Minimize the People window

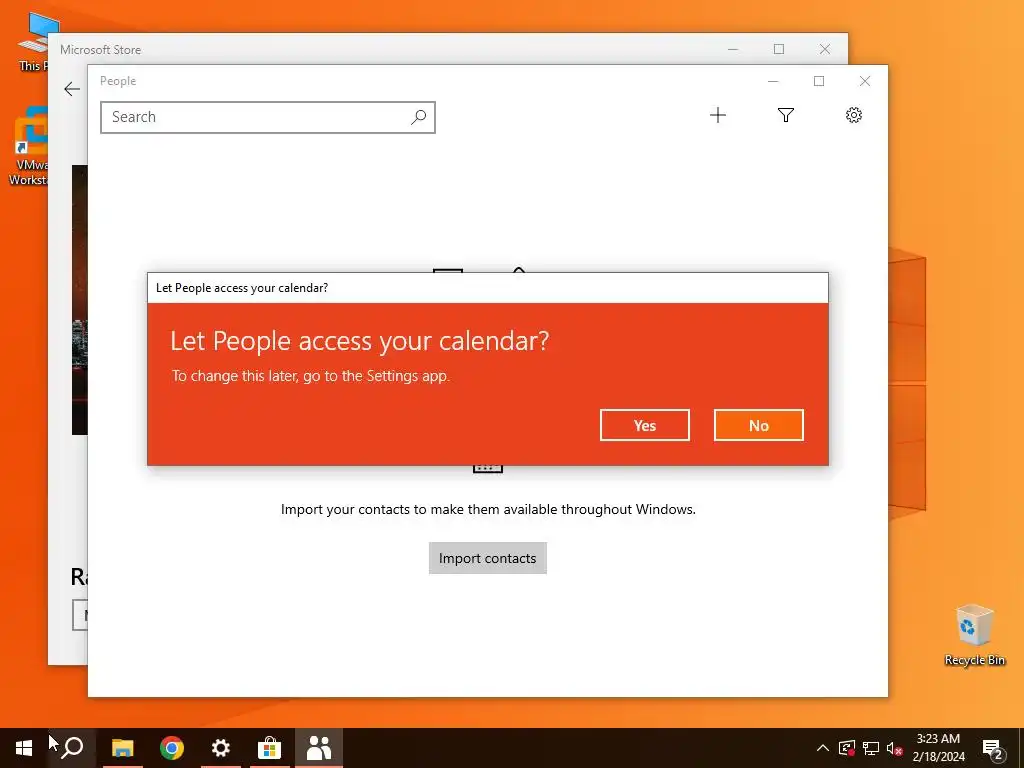[773, 81]
